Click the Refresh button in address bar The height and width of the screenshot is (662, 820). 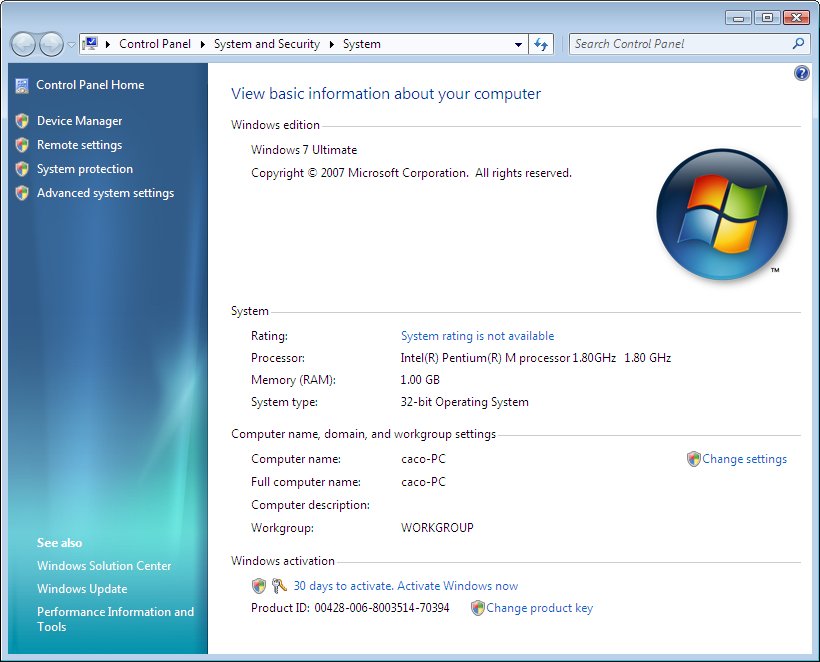point(541,44)
